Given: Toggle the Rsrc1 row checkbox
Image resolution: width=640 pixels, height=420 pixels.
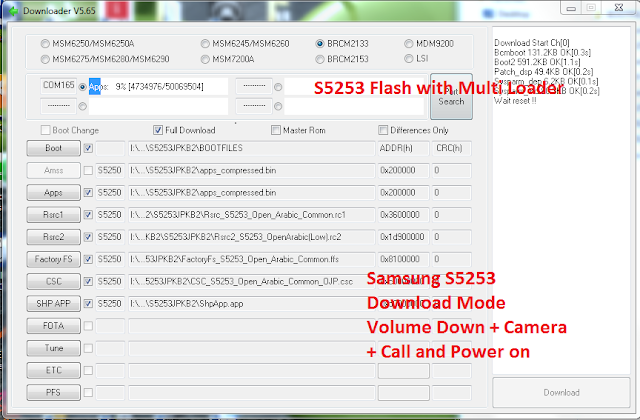Looking at the screenshot, I should tap(88, 215).
